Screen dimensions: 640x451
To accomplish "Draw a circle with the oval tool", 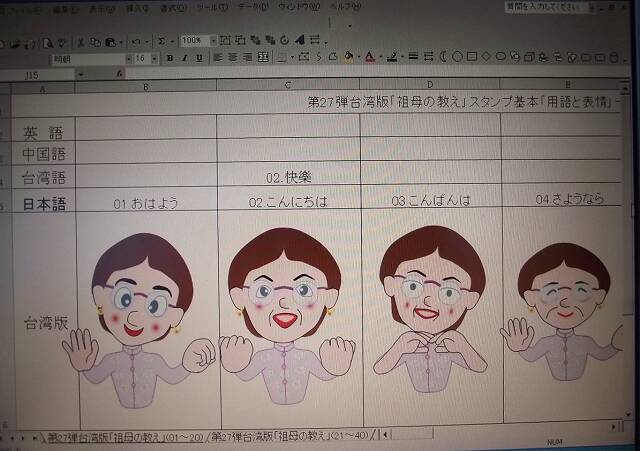I will click(x=457, y=56).
